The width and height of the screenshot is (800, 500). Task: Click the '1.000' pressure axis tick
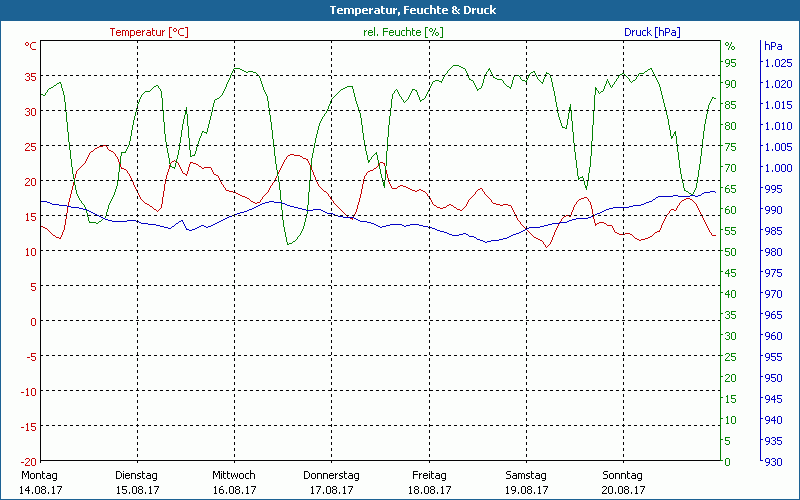[779, 167]
